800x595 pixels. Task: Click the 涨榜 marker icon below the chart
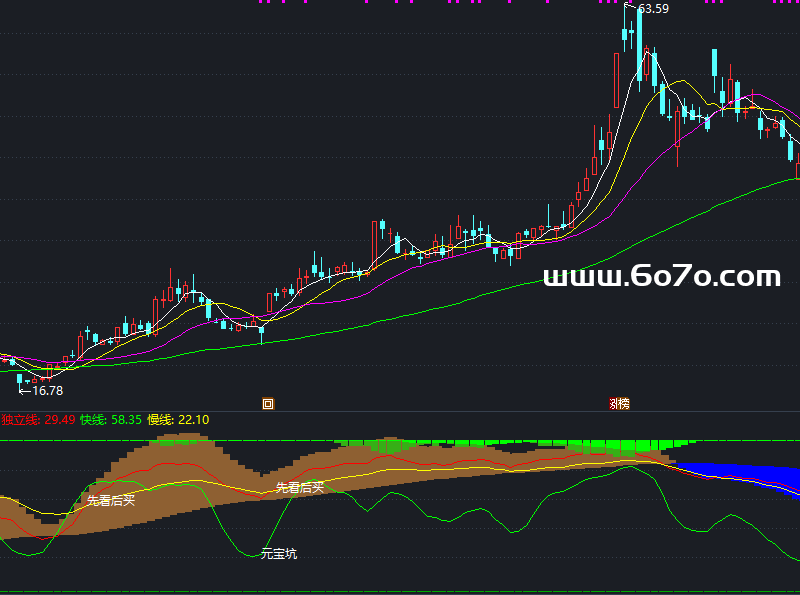[620, 404]
